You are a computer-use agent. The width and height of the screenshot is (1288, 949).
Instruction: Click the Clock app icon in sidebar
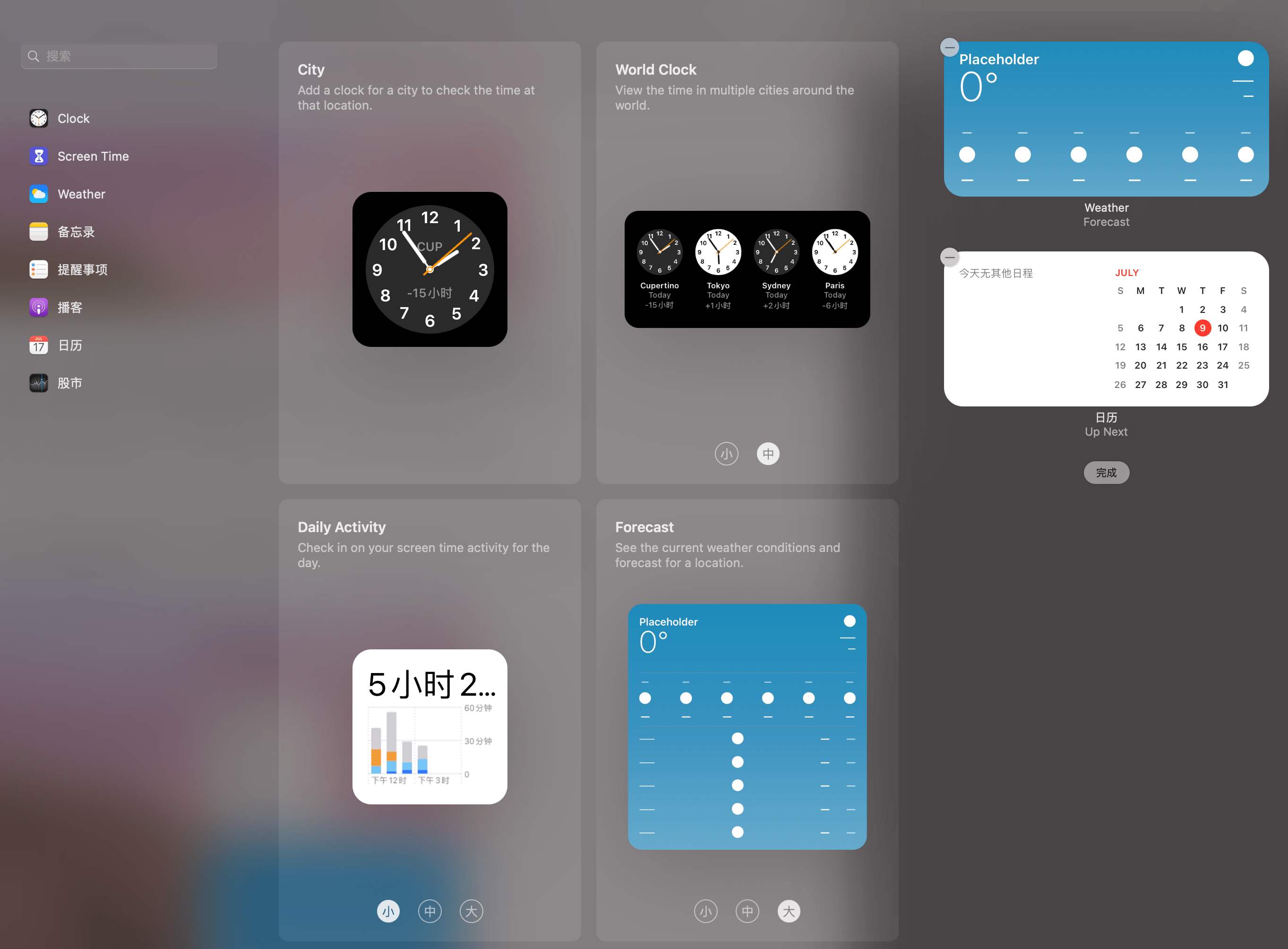tap(37, 117)
